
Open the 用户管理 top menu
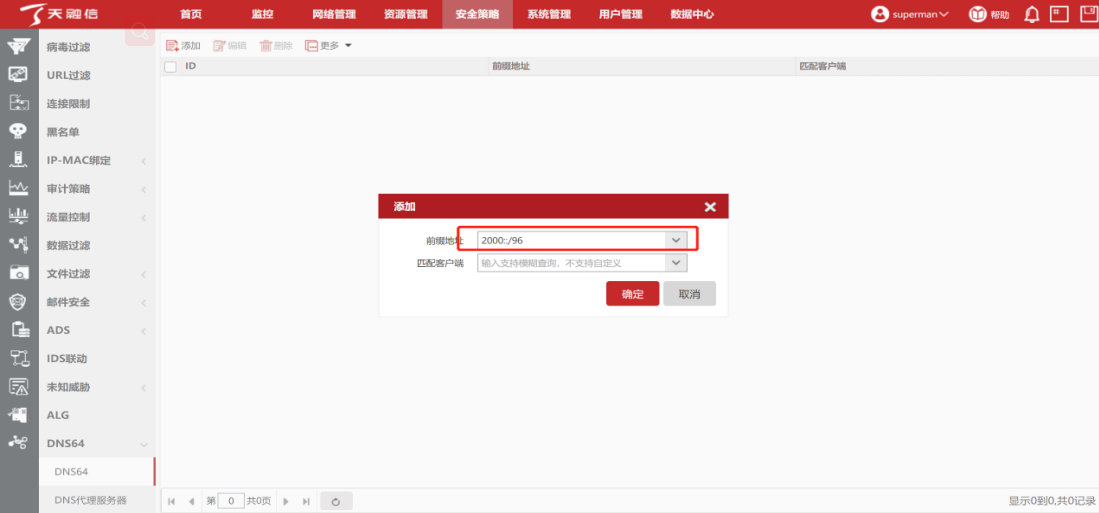pyautogui.click(x=620, y=14)
